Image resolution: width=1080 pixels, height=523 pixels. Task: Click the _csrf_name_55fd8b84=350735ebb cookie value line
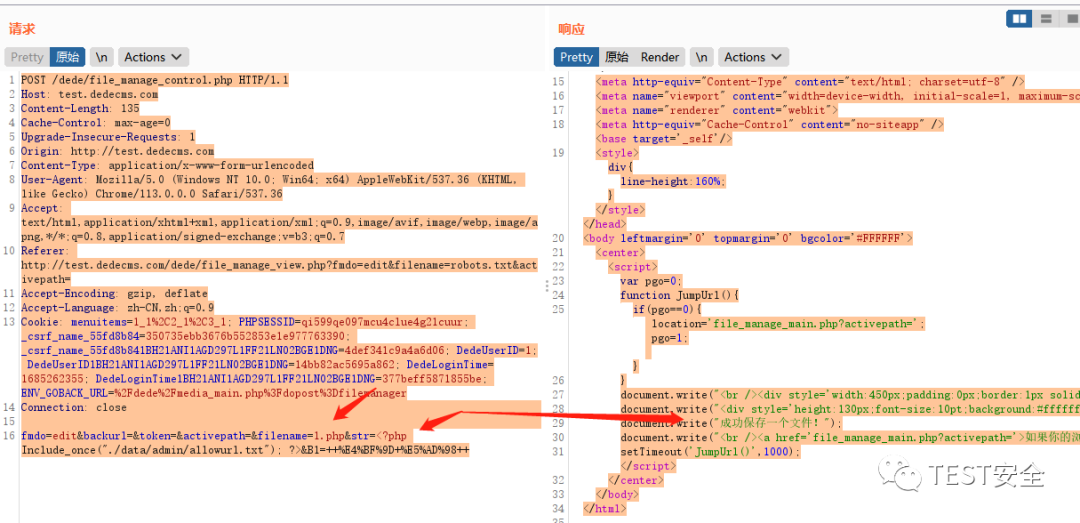[x=186, y=336]
